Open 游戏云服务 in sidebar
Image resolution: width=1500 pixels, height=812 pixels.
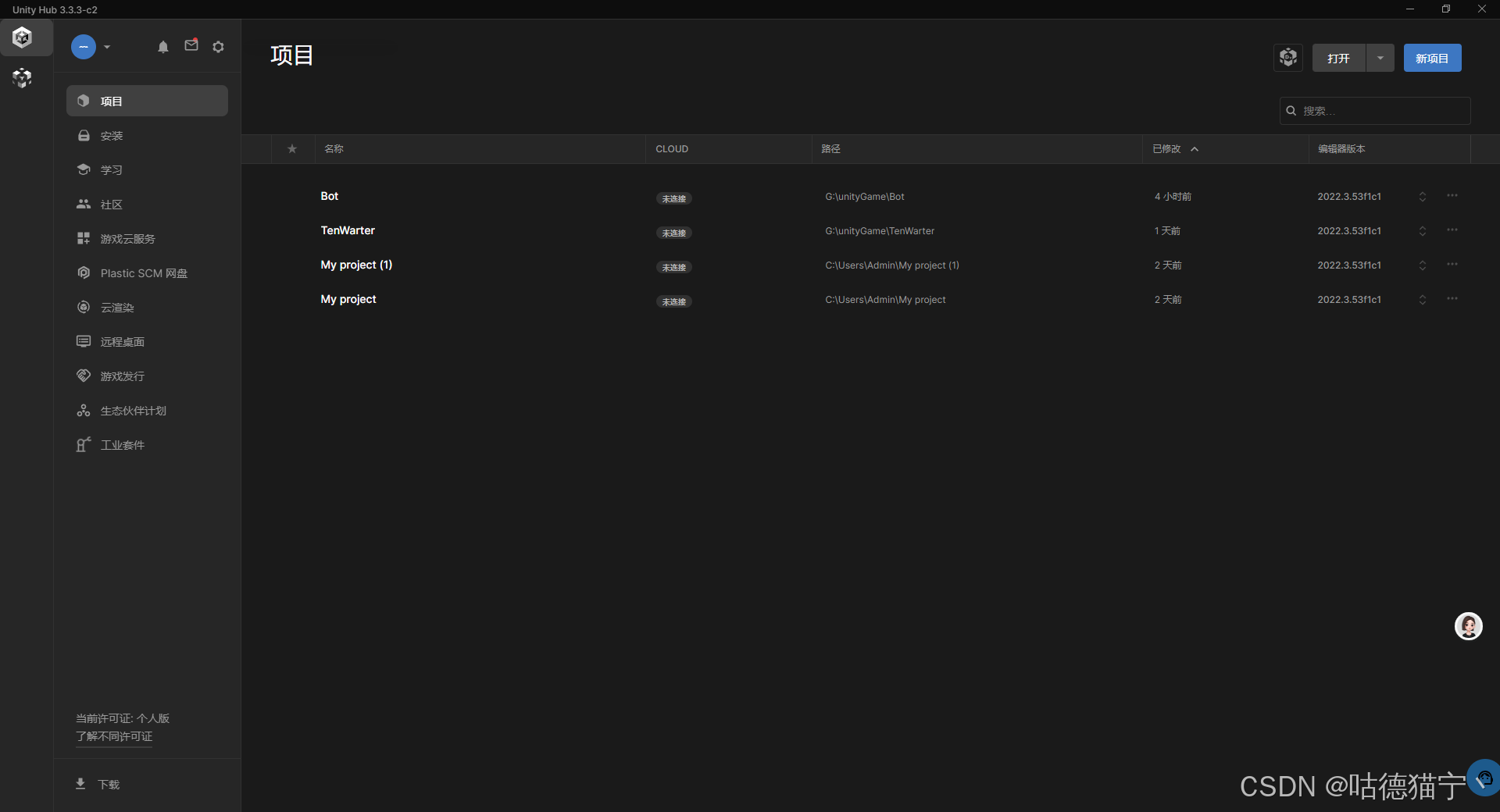tap(147, 239)
